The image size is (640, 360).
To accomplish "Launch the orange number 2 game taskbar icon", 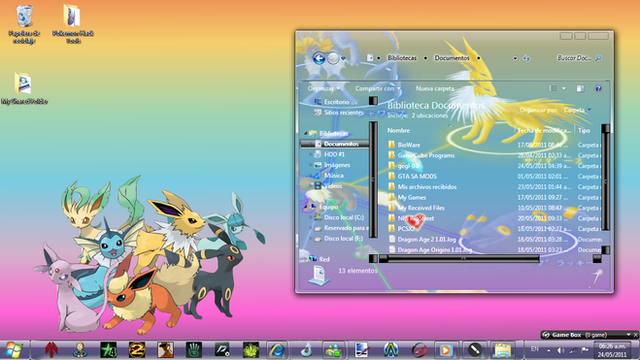I will click(x=137, y=350).
